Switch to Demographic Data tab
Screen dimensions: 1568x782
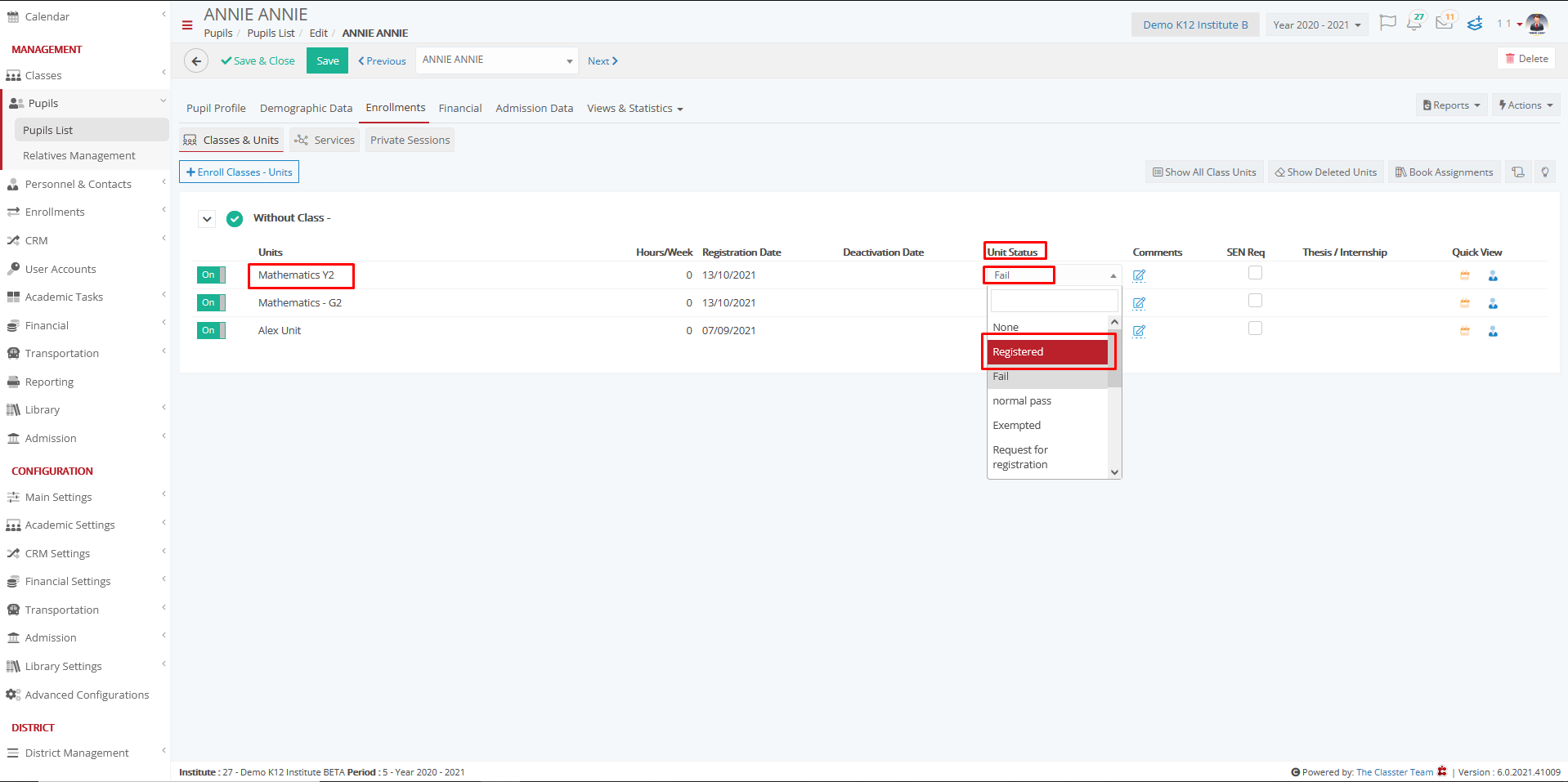pos(306,109)
